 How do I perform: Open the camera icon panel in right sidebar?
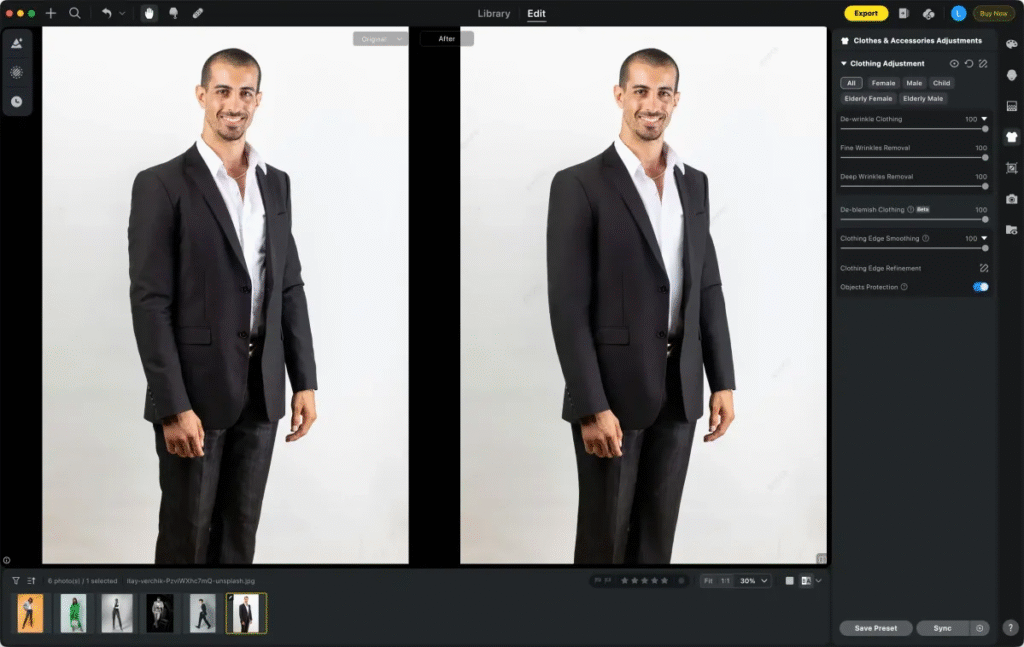[x=1011, y=199]
